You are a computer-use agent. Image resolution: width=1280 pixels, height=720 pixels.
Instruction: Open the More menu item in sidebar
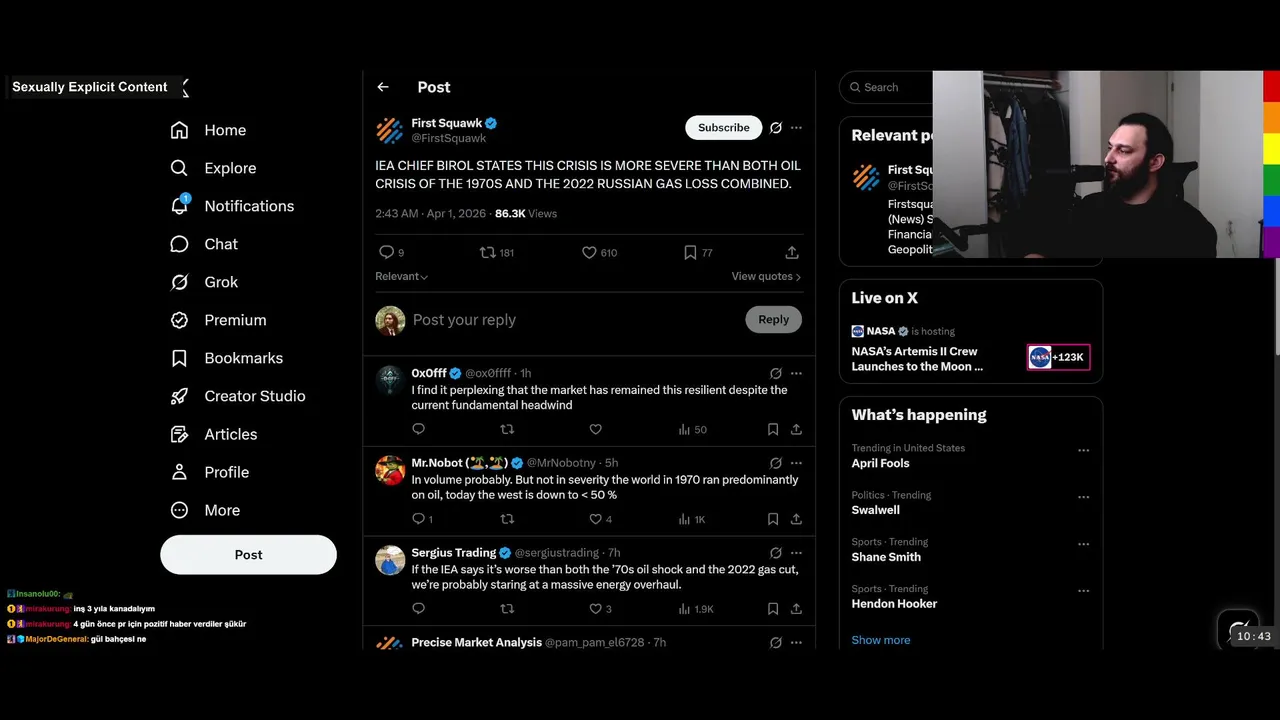[221, 510]
